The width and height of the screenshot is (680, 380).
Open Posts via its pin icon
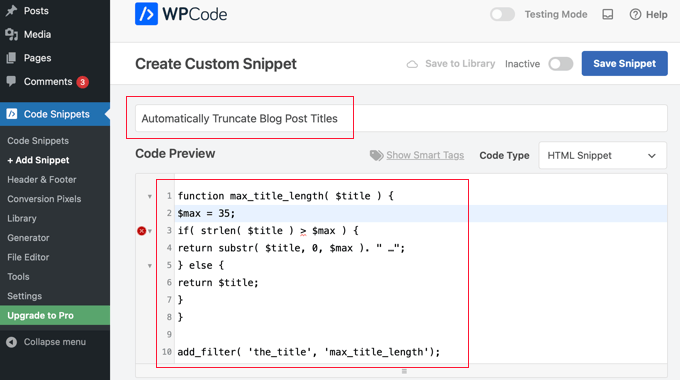click(11, 11)
